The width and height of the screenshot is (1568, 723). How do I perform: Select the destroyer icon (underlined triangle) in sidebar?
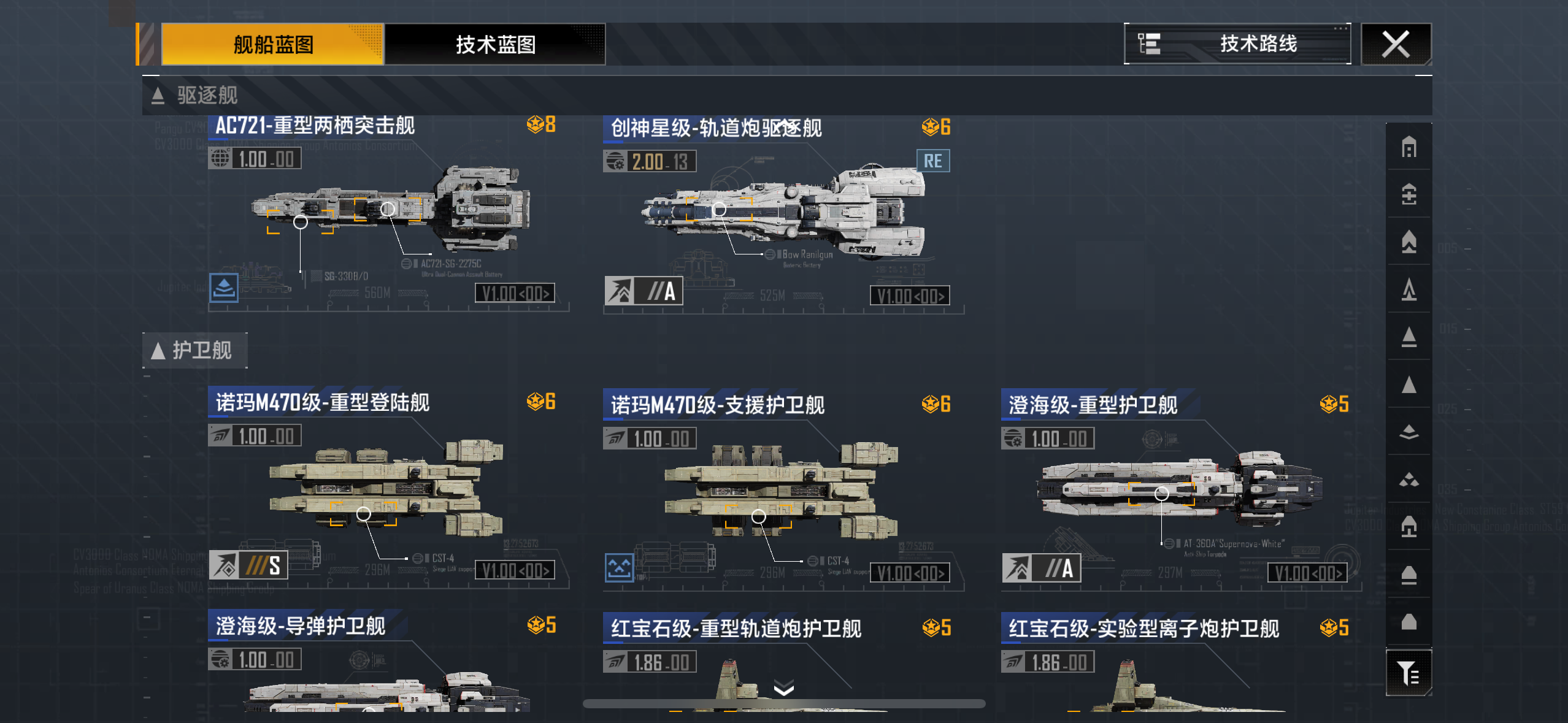1409,337
